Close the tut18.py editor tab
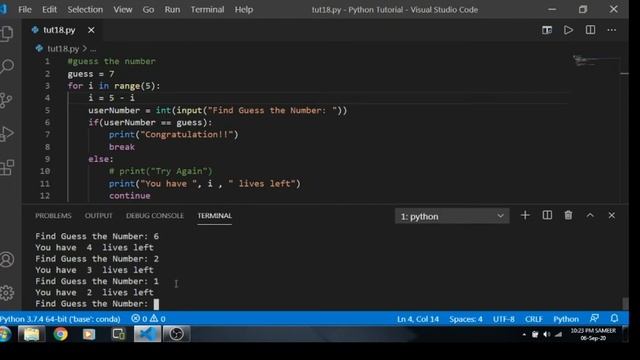The width and height of the screenshot is (640, 360). 91,30
